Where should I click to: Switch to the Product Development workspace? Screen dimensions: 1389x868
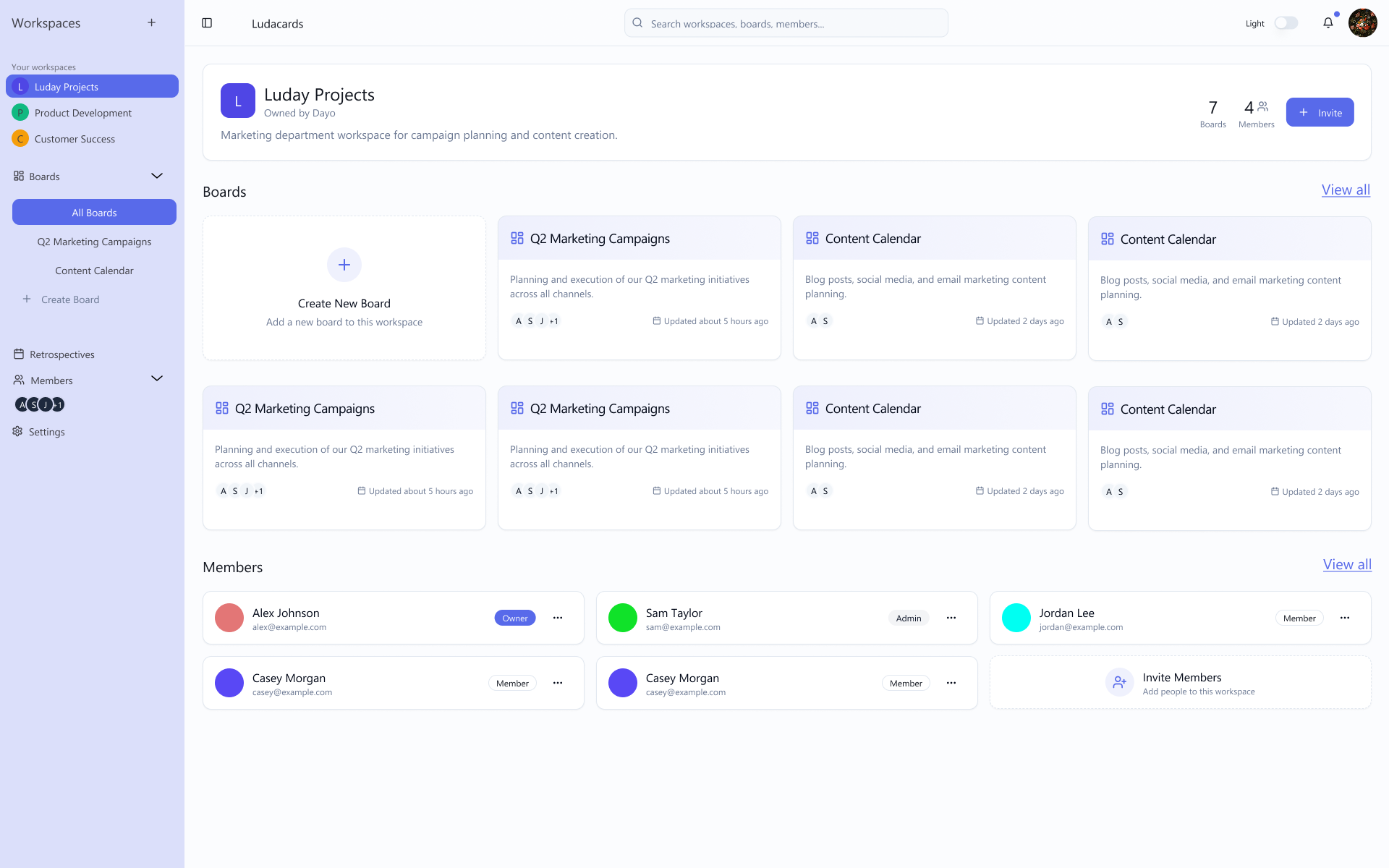[82, 113]
